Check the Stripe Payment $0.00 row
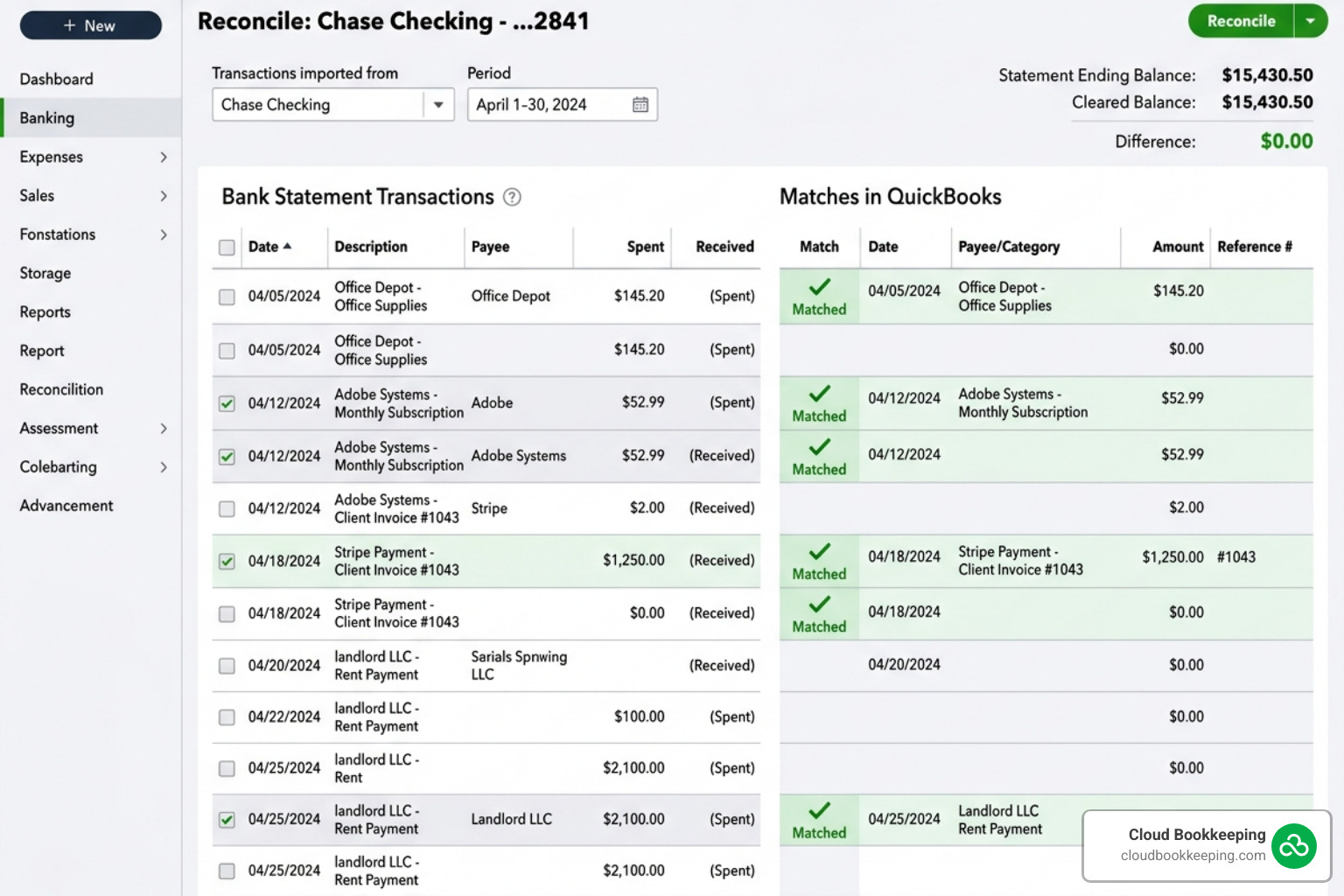 pos(227,614)
